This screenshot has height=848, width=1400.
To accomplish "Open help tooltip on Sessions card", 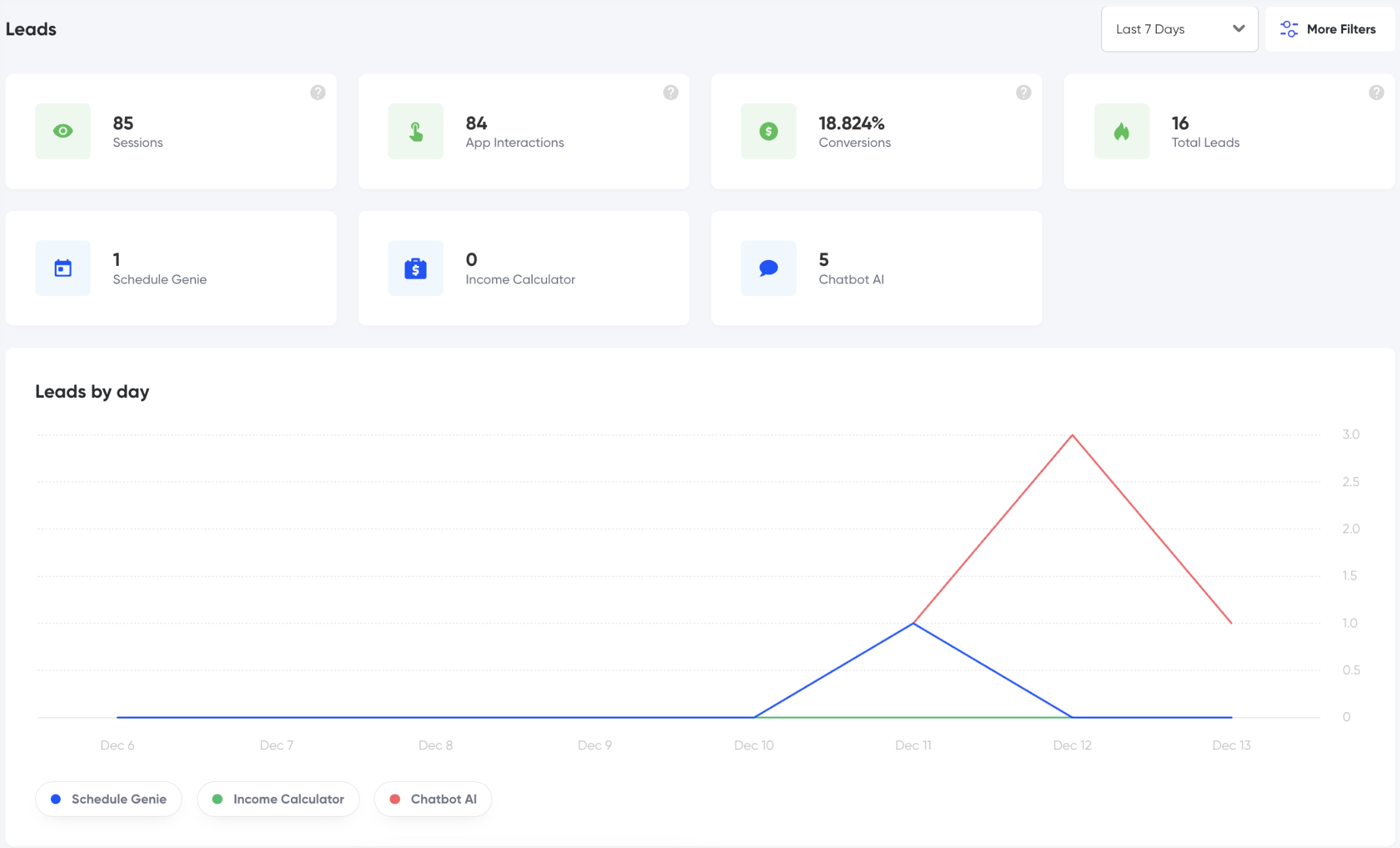I will click(318, 93).
